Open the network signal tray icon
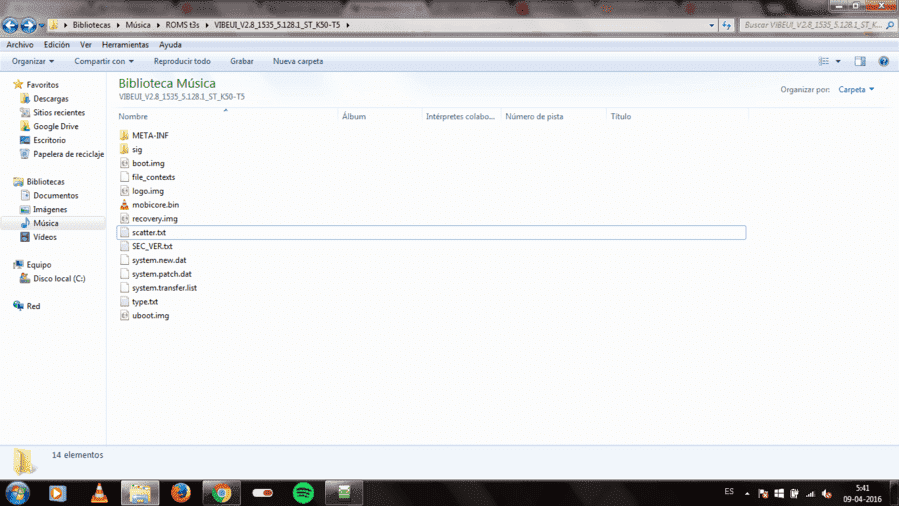The height and width of the screenshot is (506, 899). point(810,493)
